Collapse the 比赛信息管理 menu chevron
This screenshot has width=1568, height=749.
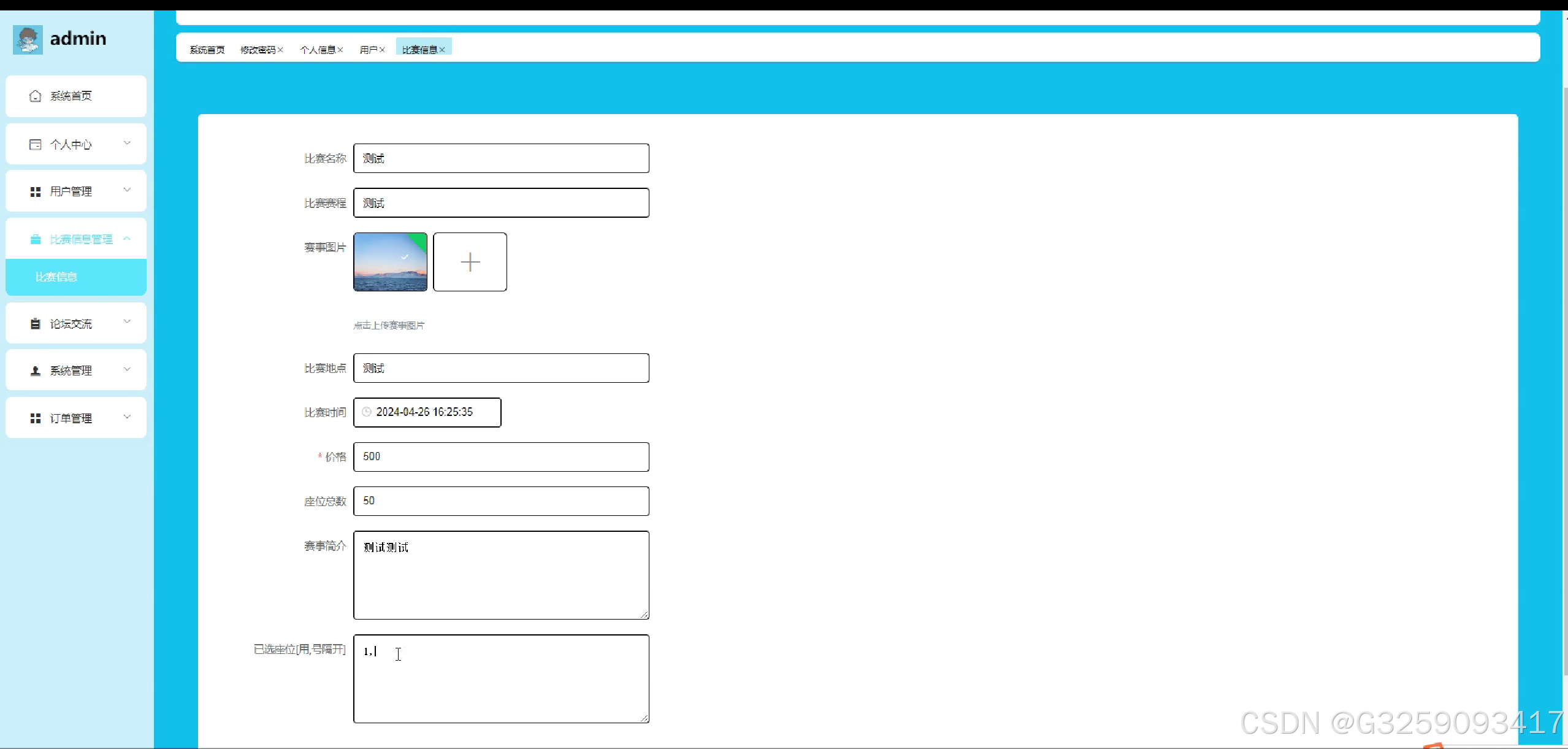(127, 238)
